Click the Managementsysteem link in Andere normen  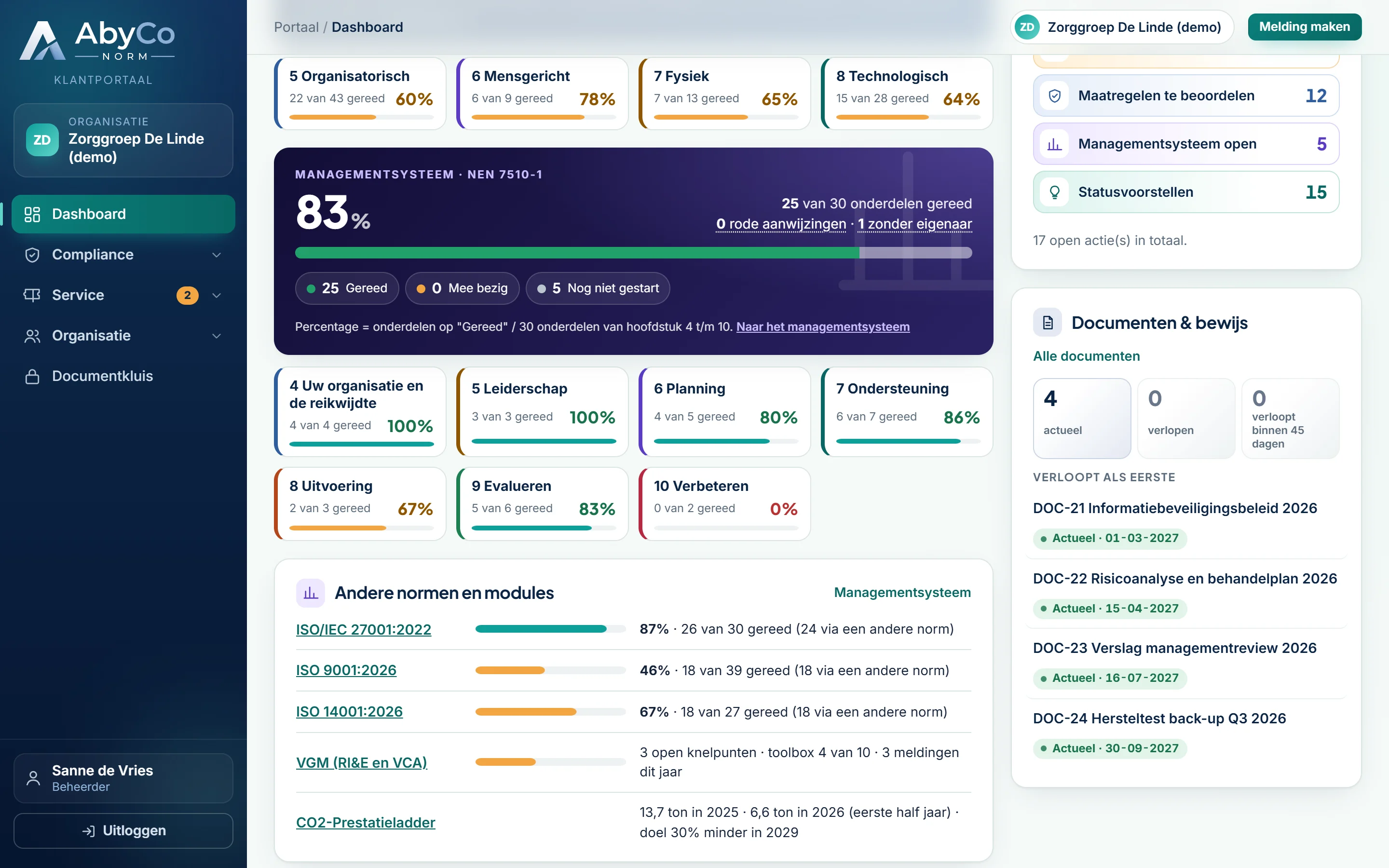(x=902, y=593)
